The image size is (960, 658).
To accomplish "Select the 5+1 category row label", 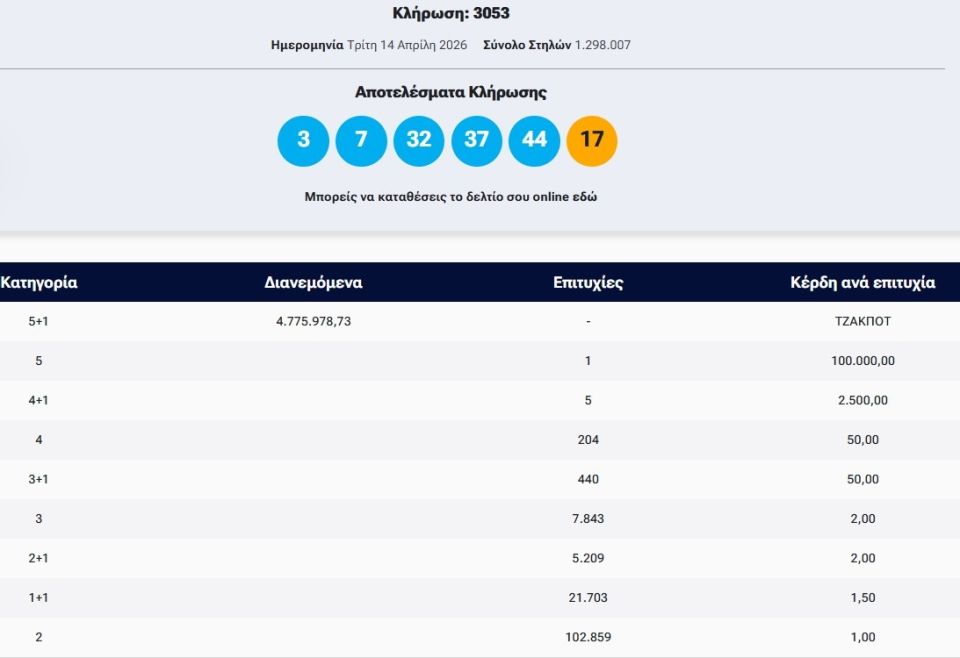I will 39,322.
